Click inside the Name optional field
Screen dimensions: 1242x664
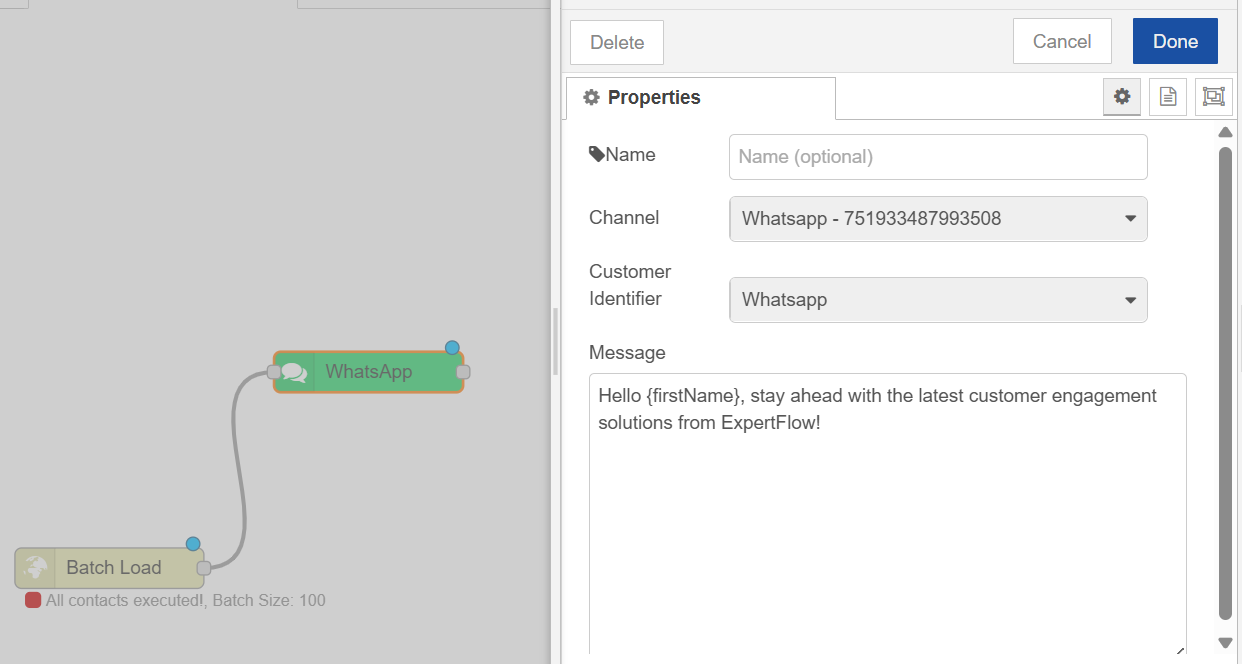pyautogui.click(x=937, y=156)
